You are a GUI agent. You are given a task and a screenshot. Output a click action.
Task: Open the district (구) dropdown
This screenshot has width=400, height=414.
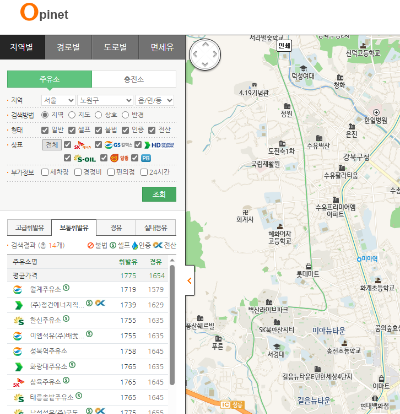(x=105, y=100)
